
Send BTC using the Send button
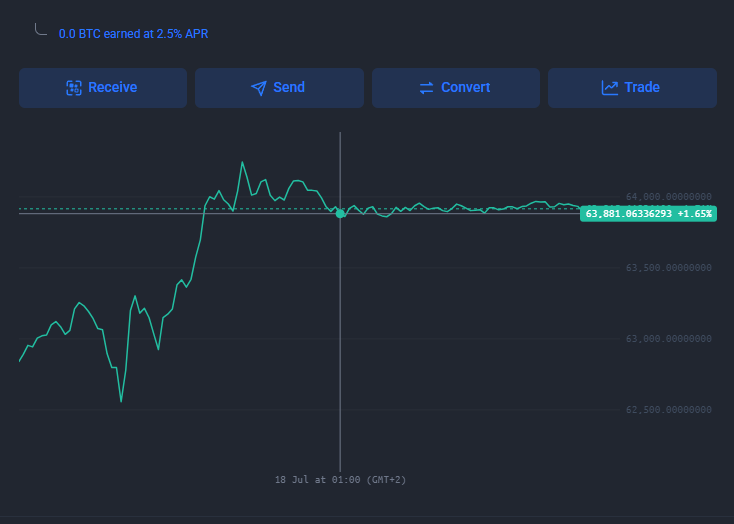click(279, 88)
